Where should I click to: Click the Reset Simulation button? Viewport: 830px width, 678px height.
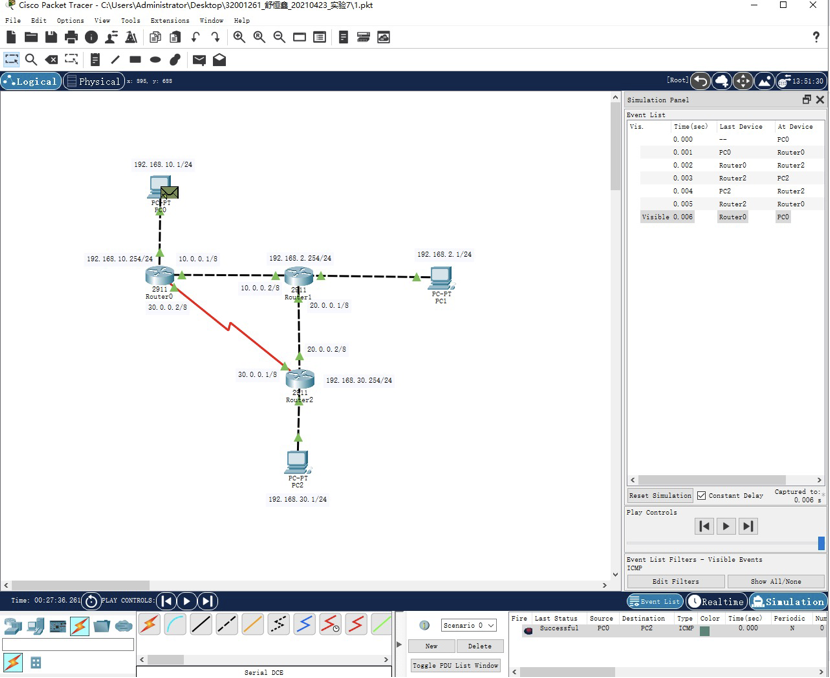pyautogui.click(x=660, y=495)
